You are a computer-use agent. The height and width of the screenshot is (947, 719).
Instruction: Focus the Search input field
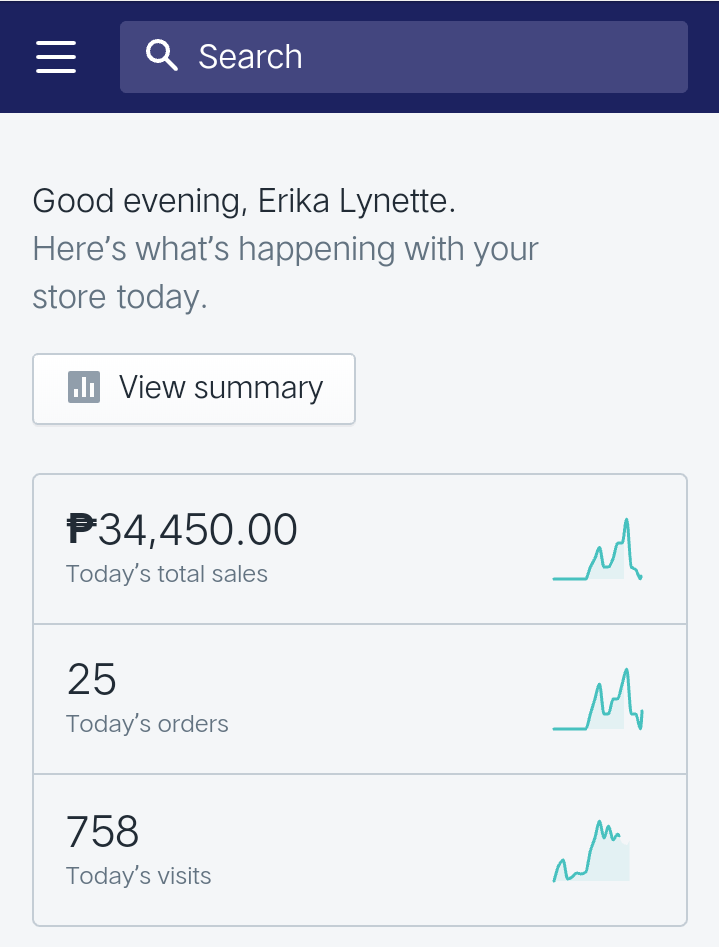pyautogui.click(x=404, y=57)
